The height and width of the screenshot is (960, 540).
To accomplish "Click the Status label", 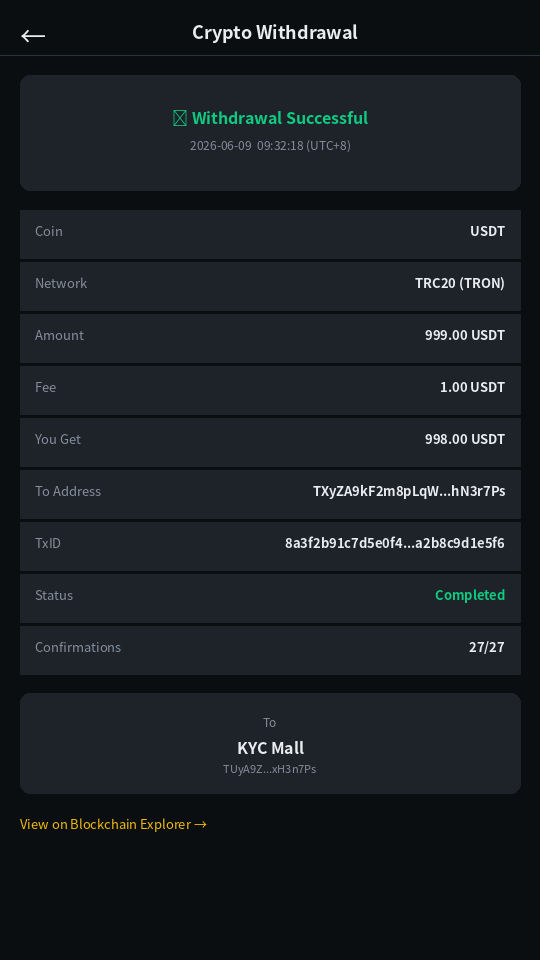I will coord(54,595).
